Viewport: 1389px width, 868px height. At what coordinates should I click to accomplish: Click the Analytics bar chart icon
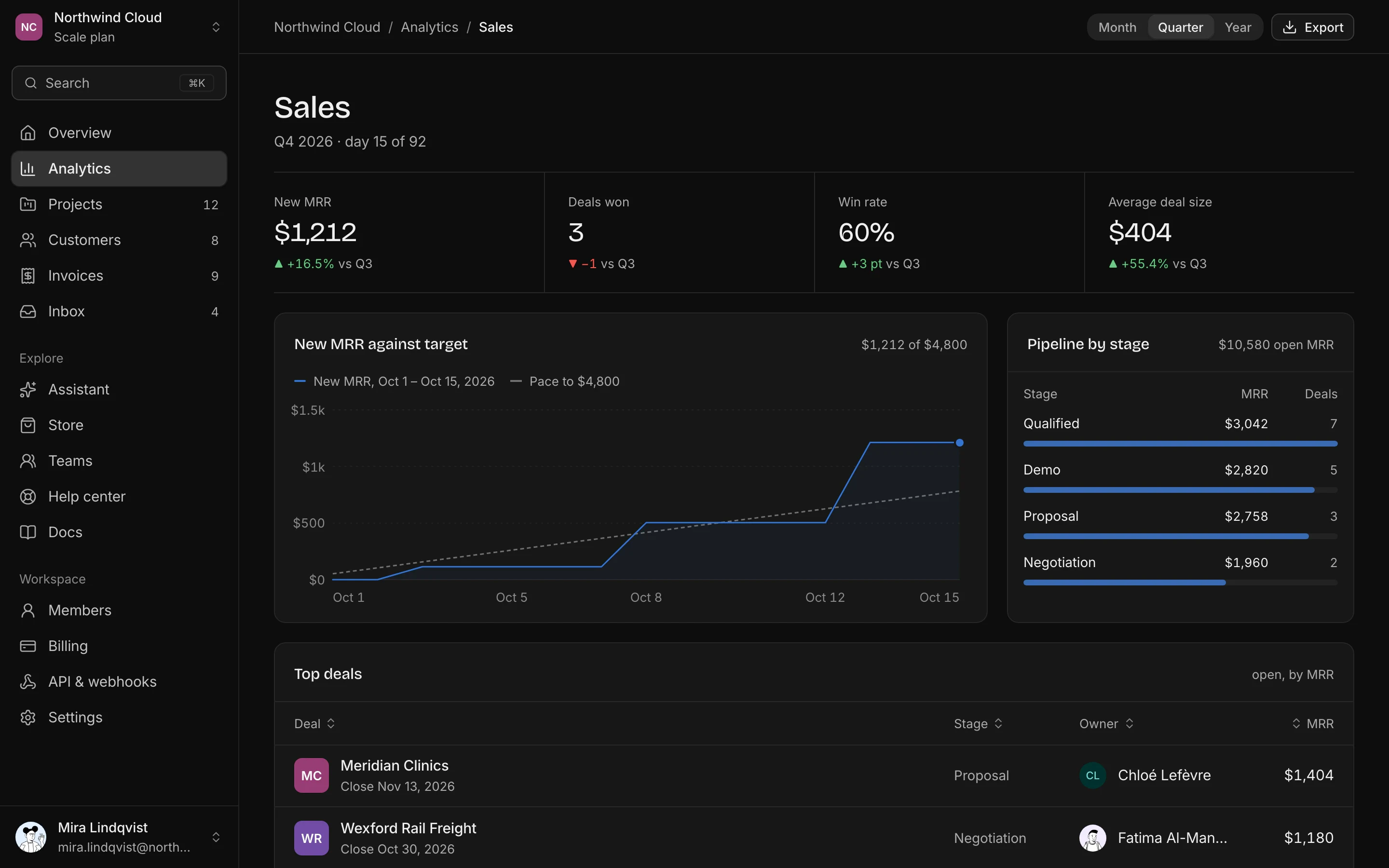[x=27, y=168]
